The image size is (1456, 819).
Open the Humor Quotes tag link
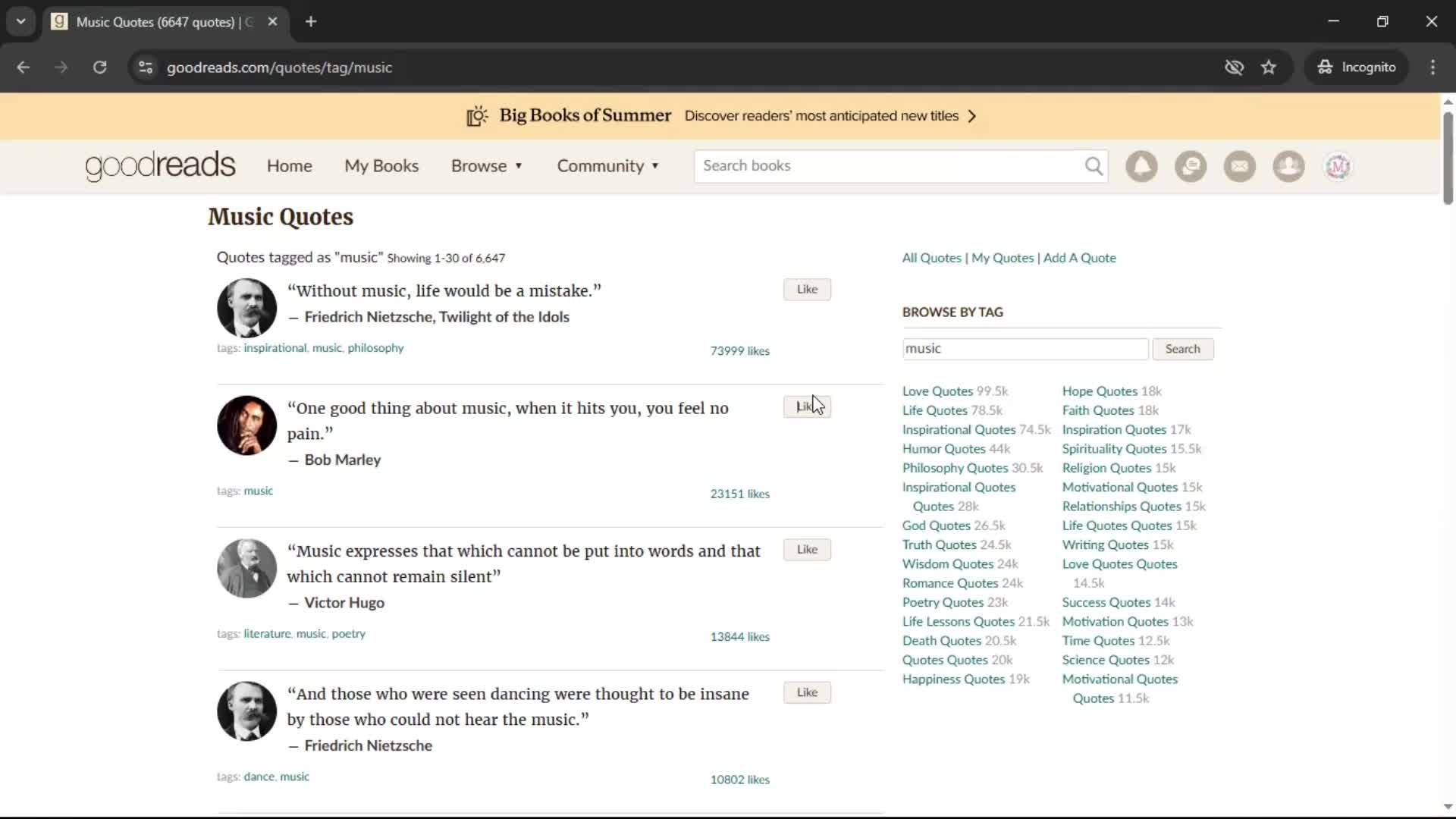tap(943, 449)
